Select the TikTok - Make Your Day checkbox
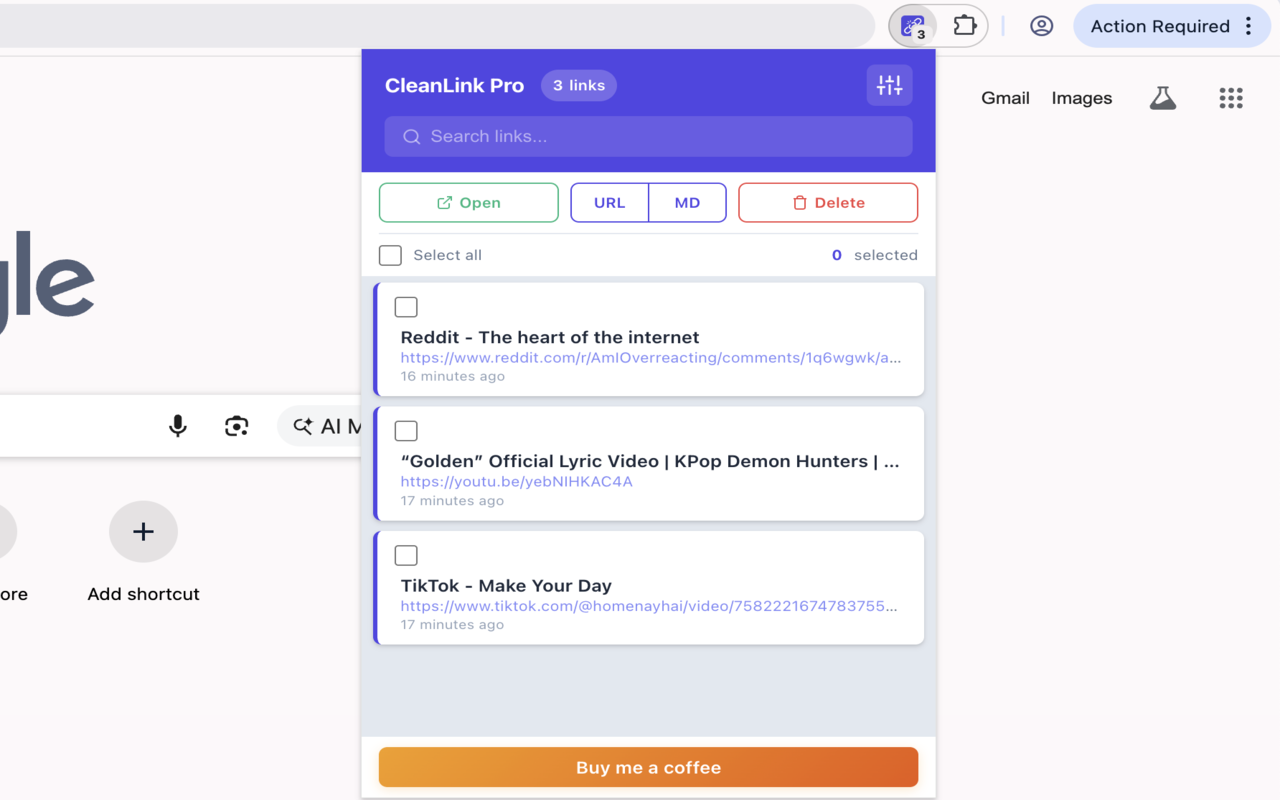1280x800 pixels. tap(406, 555)
